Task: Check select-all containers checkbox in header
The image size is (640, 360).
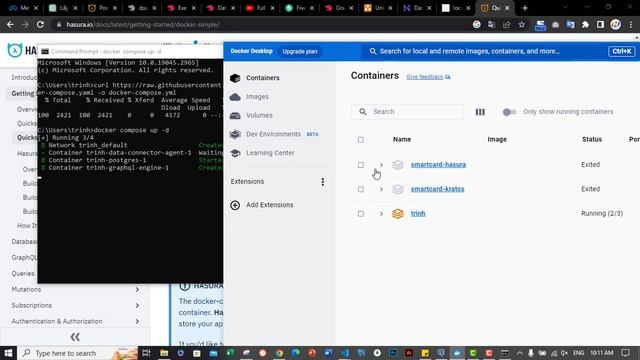Action: pyautogui.click(x=361, y=140)
